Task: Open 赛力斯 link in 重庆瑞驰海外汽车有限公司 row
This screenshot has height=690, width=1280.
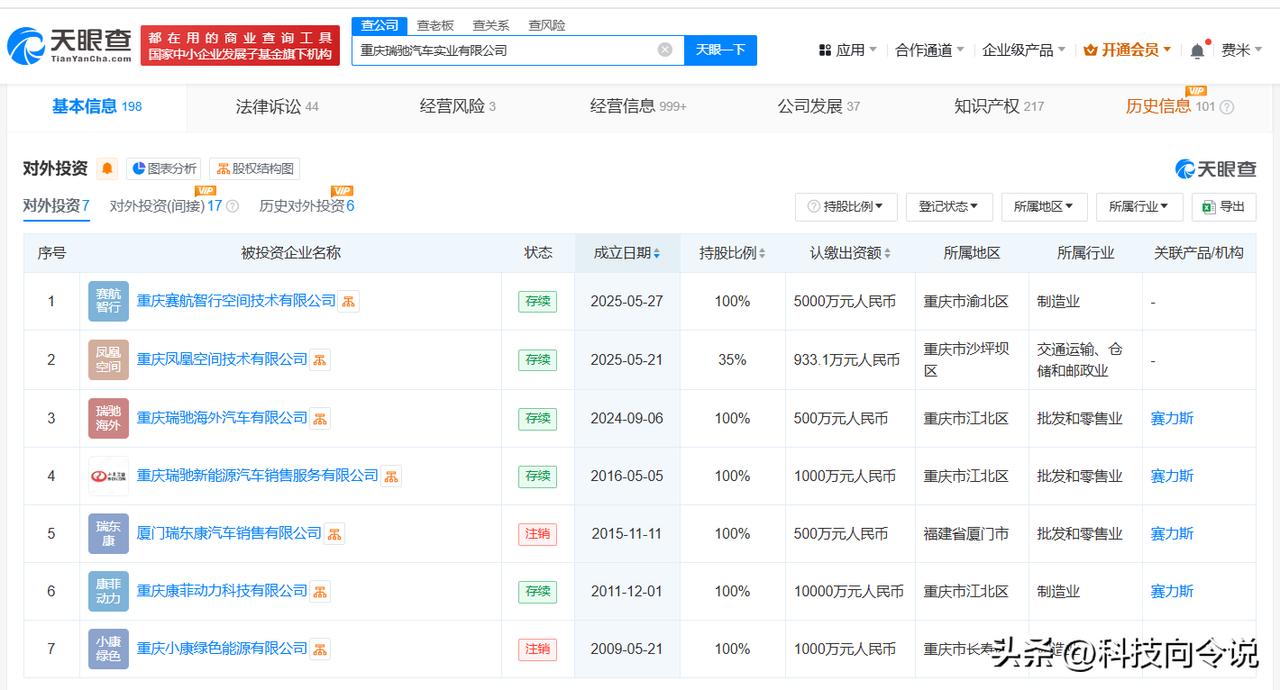Action: [x=1172, y=418]
